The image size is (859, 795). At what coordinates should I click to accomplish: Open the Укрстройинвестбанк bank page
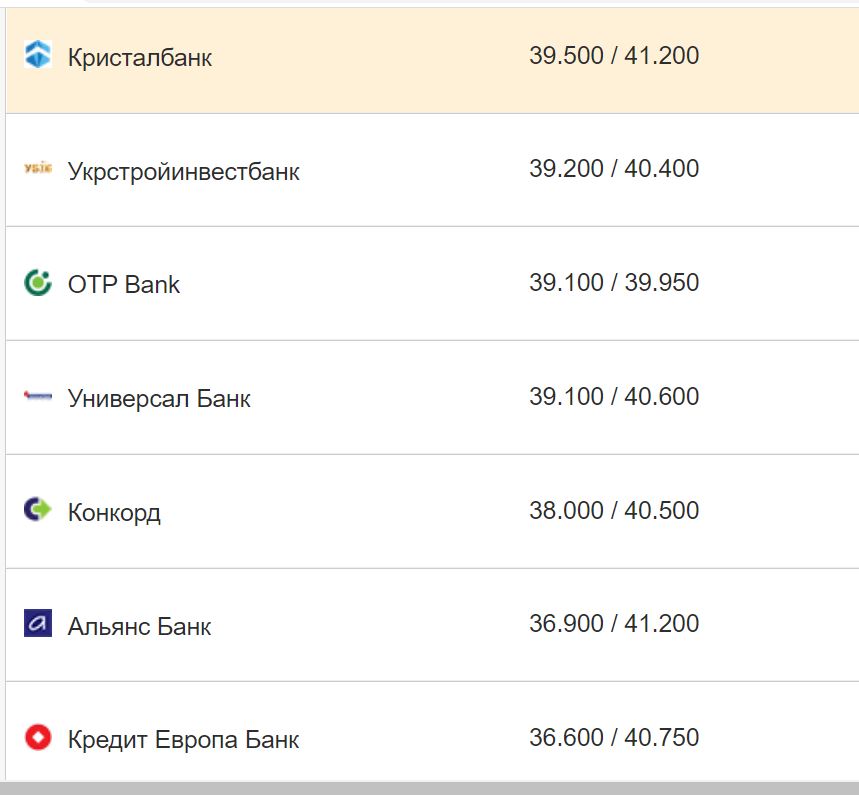pyautogui.click(x=183, y=171)
